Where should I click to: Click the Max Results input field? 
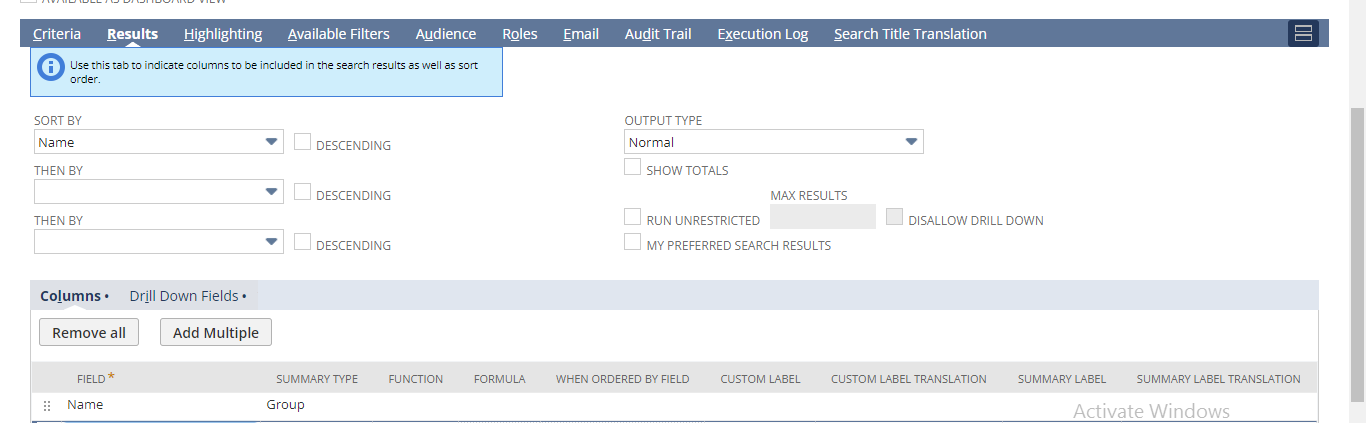coord(823,217)
